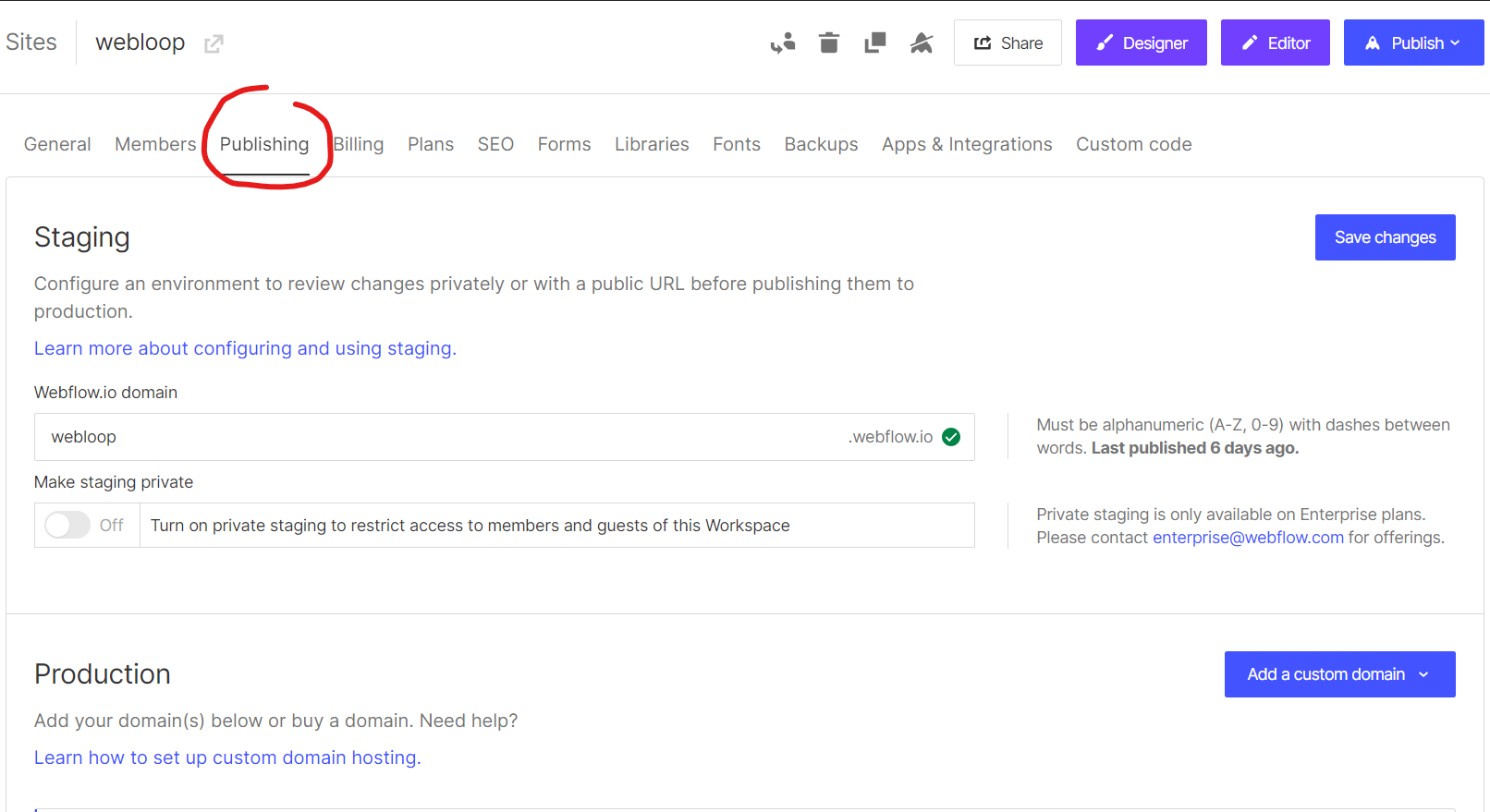Click the 'Make staging private' label
This screenshot has width=1490, height=812.
114,482
